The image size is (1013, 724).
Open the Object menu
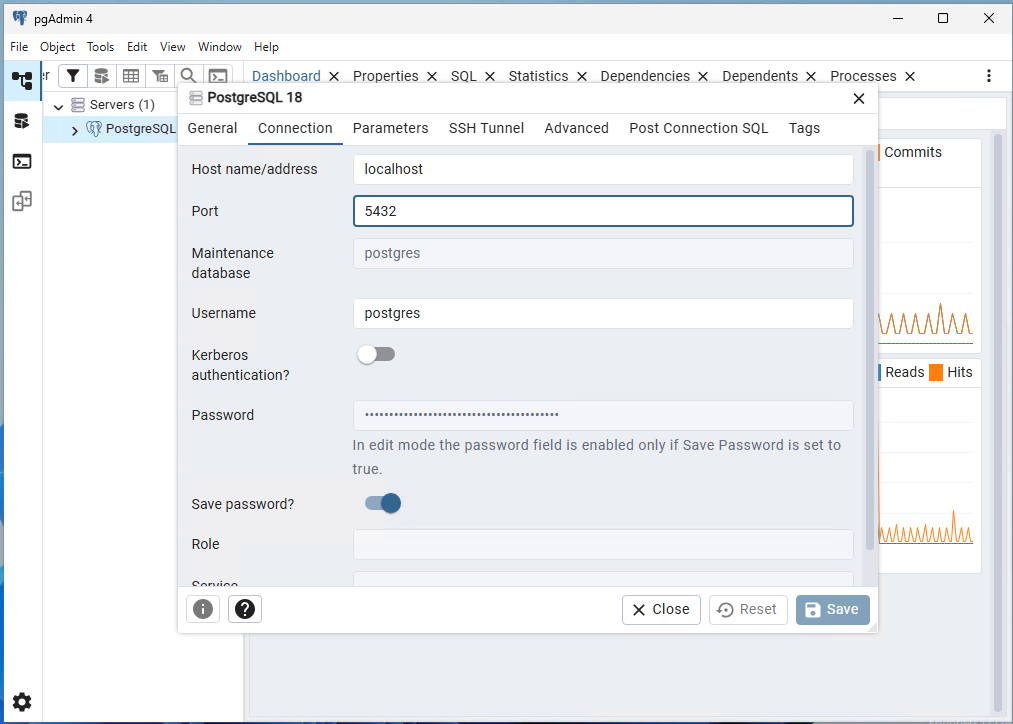[x=57, y=47]
